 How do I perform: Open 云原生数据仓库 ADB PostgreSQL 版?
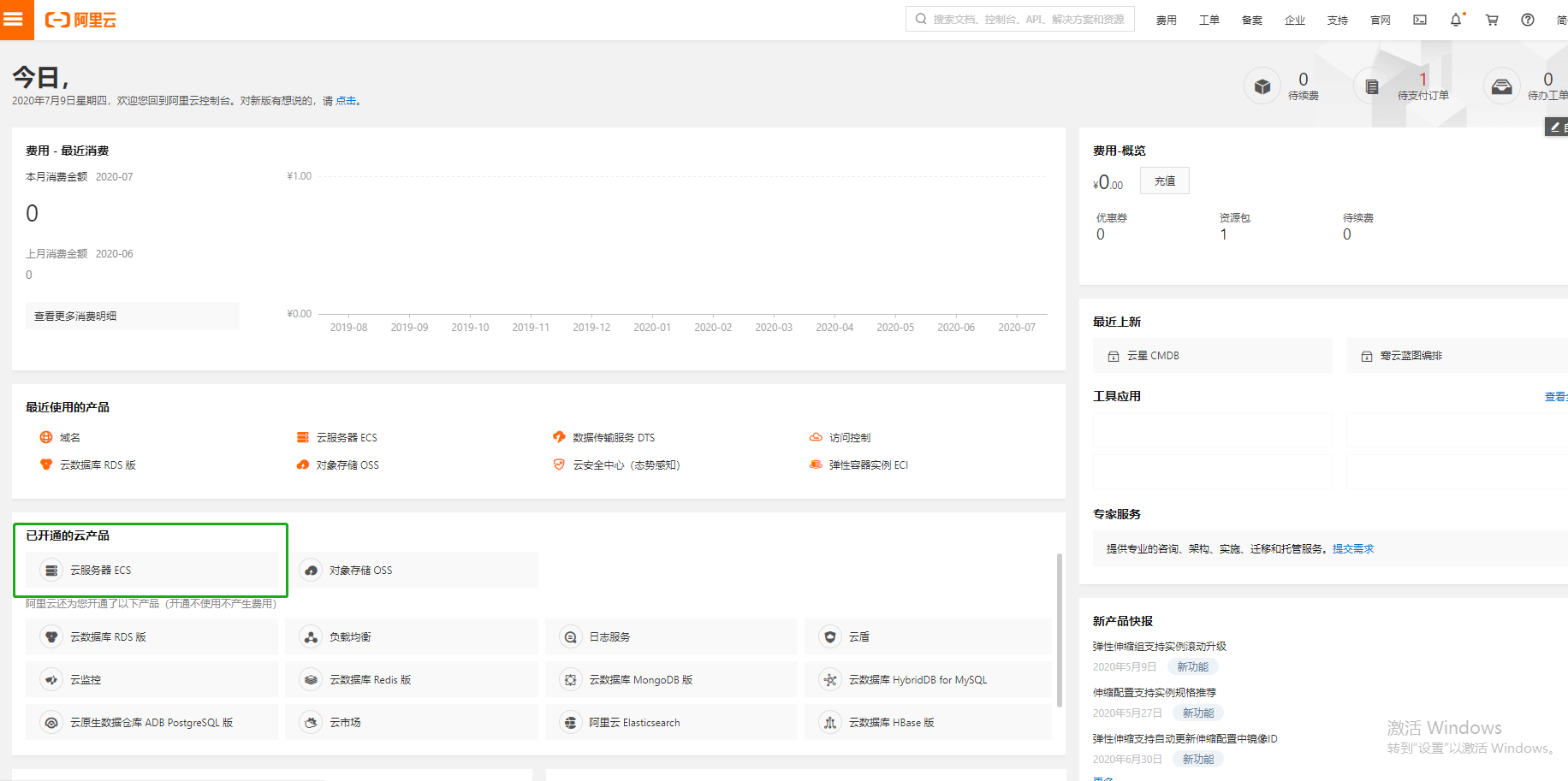coord(152,723)
